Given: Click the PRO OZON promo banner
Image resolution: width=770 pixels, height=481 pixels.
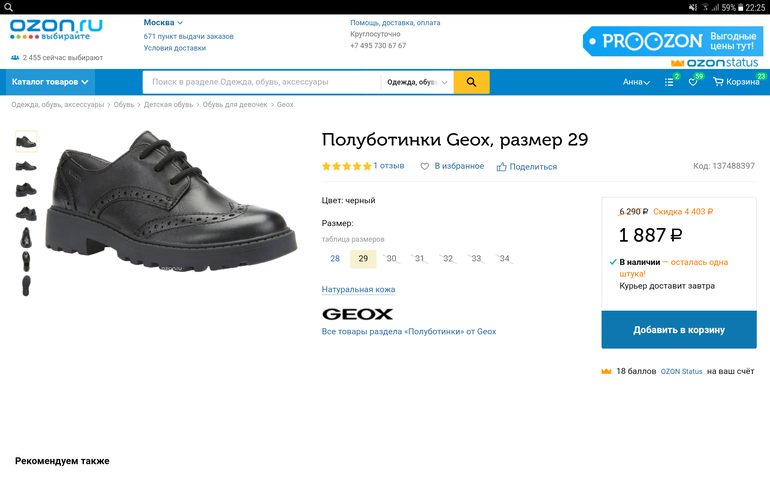Looking at the screenshot, I should tap(670, 41).
